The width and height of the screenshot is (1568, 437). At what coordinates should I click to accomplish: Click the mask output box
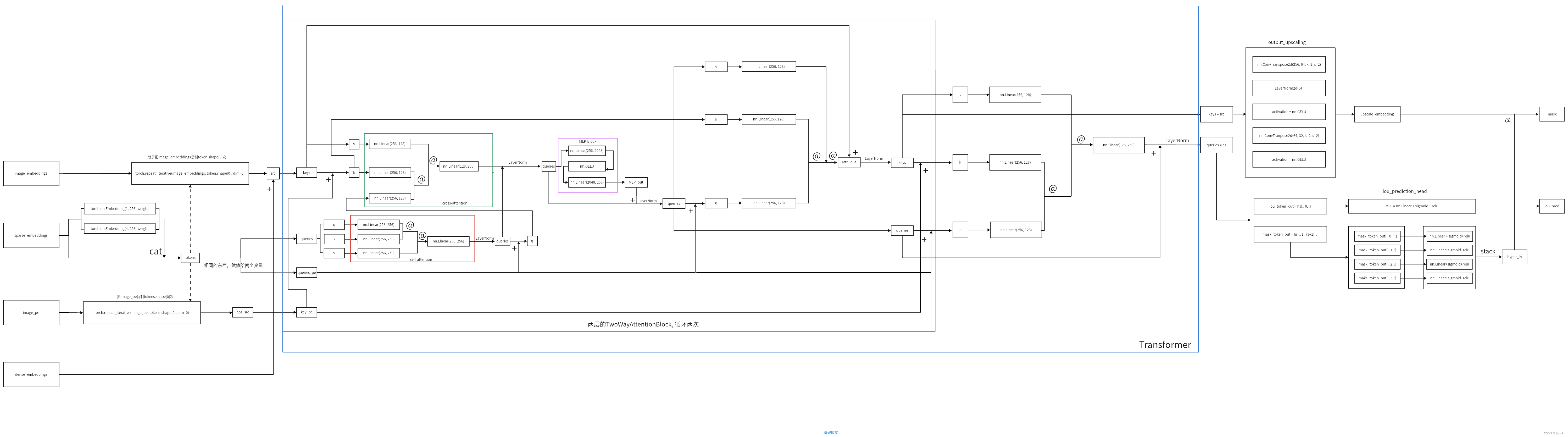pyautogui.click(x=1552, y=114)
